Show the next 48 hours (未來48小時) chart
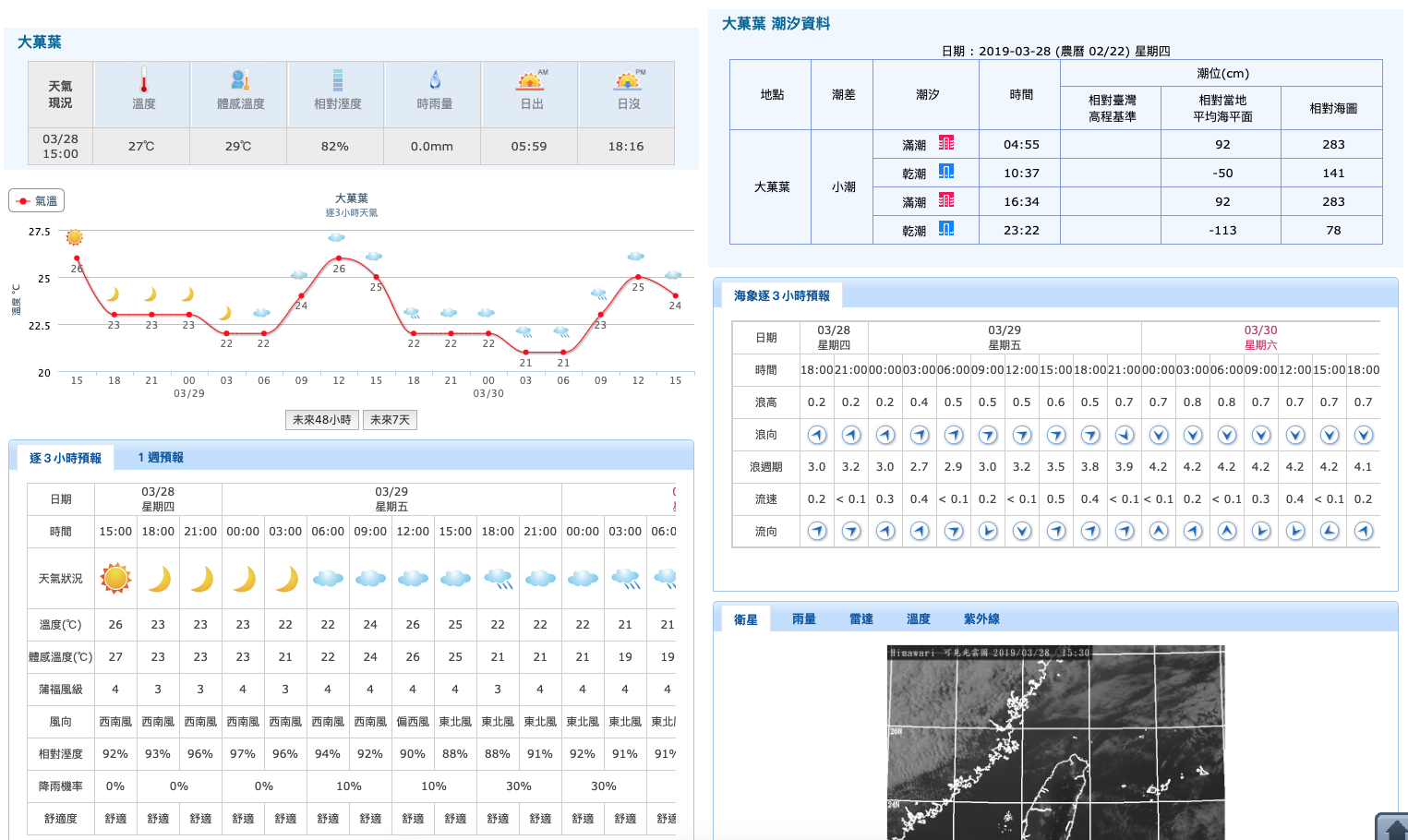The width and height of the screenshot is (1408, 840). click(x=322, y=420)
